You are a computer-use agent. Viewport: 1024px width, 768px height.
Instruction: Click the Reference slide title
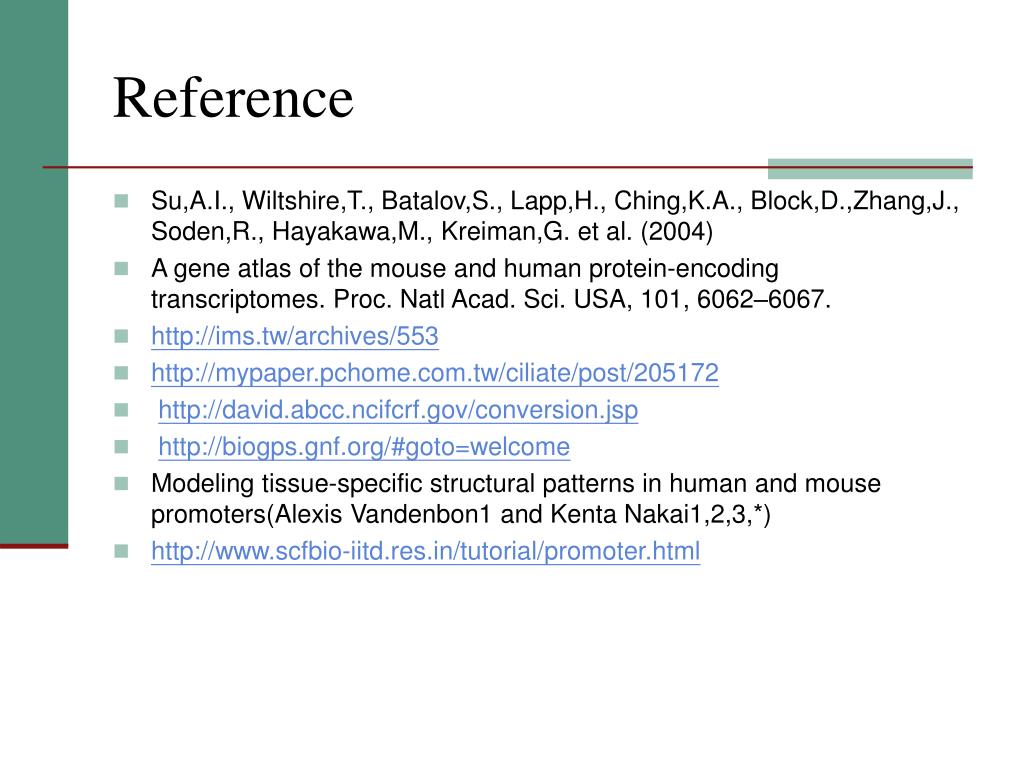tap(233, 98)
